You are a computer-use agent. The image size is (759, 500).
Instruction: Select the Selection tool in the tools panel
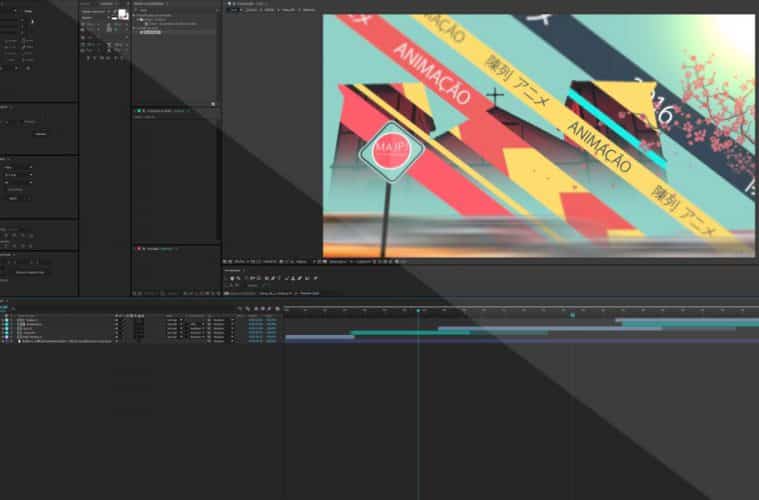tap(231, 277)
